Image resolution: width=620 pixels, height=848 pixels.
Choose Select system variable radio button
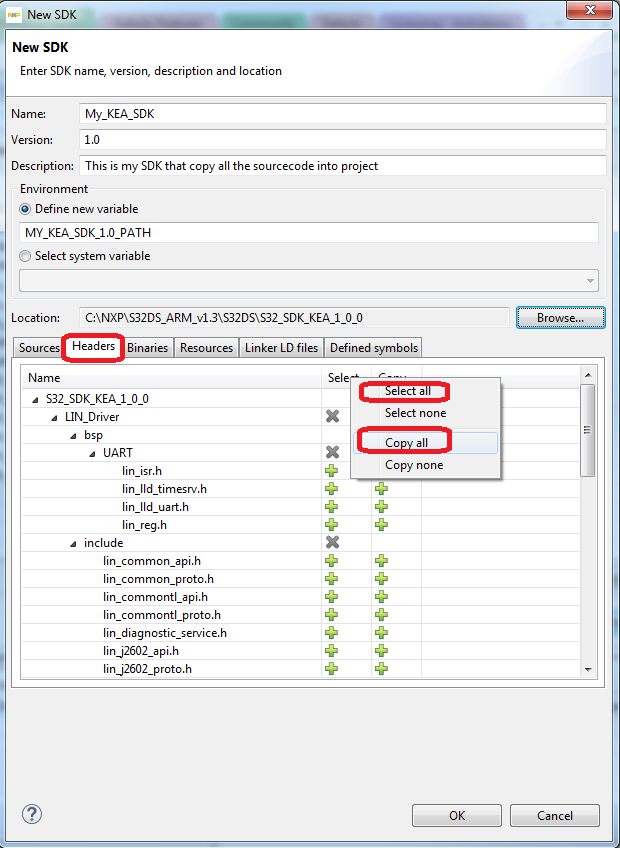point(25,256)
